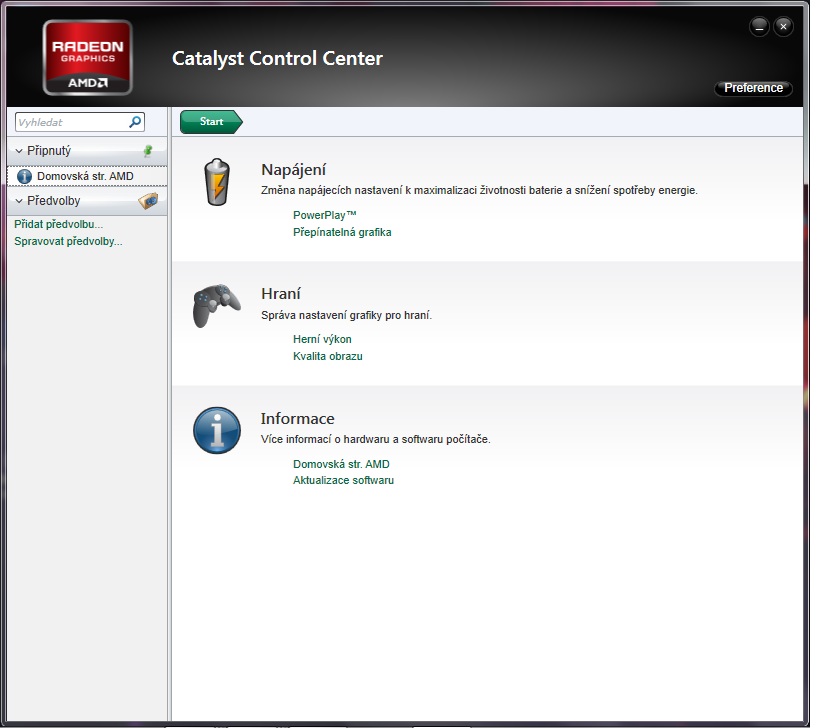
Task: Click the blue Informace info icon
Action: point(216,430)
